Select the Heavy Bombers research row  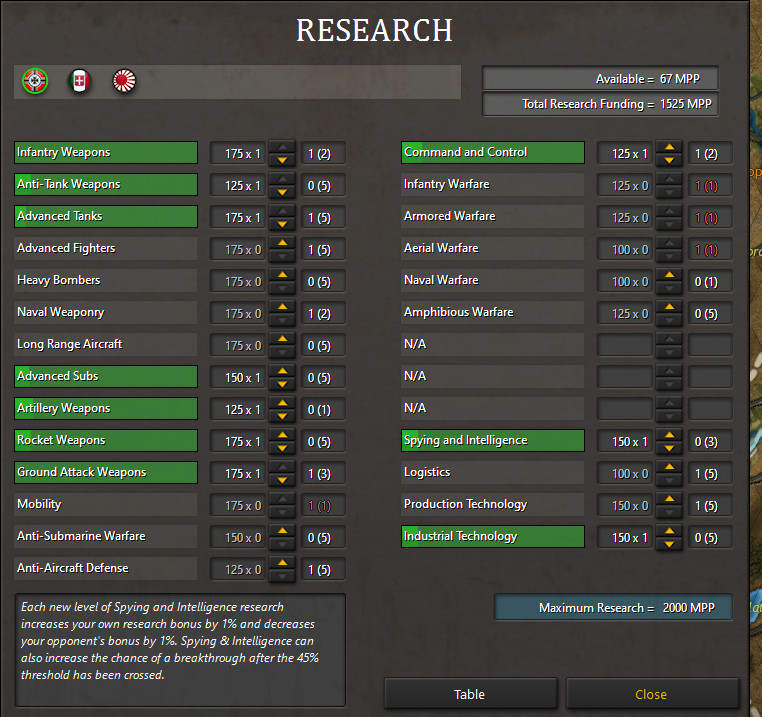tap(106, 280)
